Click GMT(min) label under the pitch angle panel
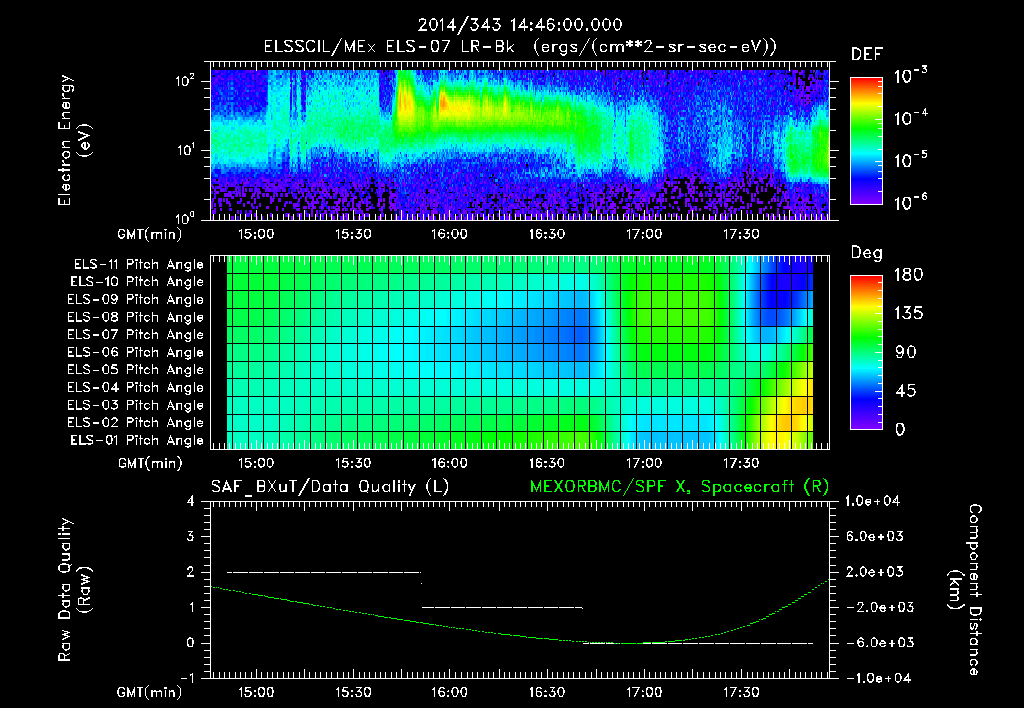 (150, 464)
